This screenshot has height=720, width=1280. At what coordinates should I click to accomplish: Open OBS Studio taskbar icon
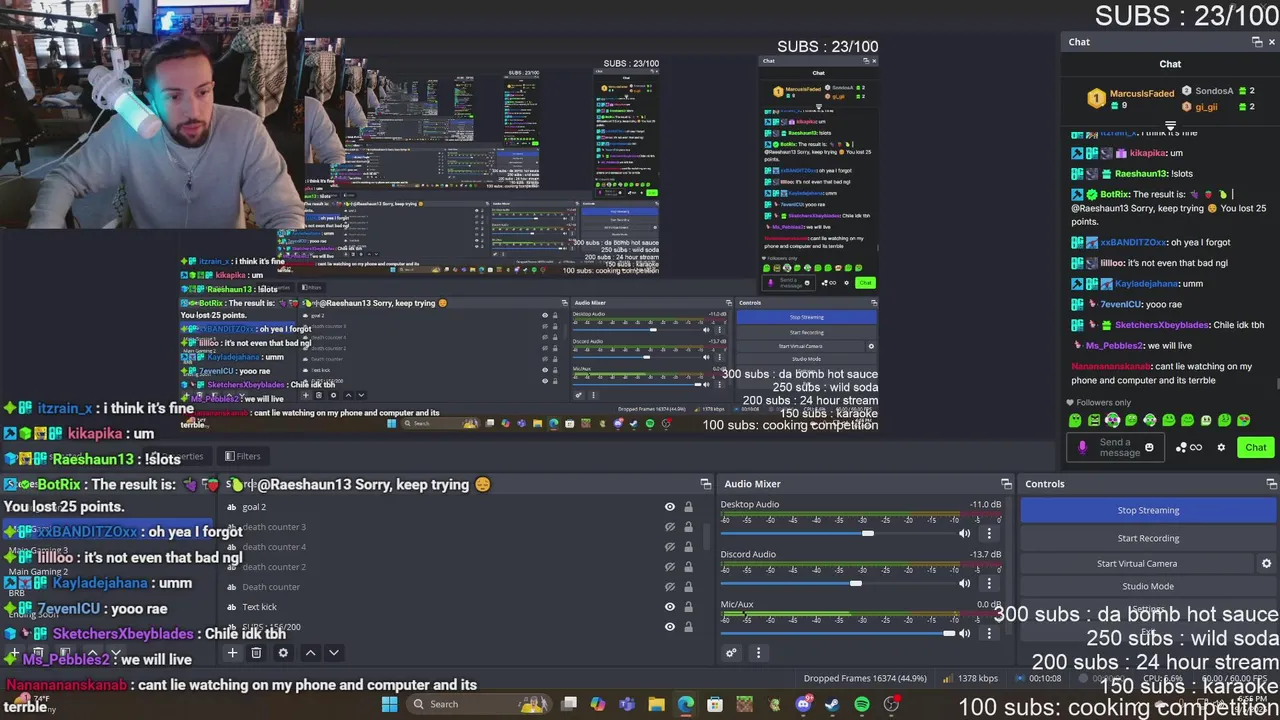point(890,704)
